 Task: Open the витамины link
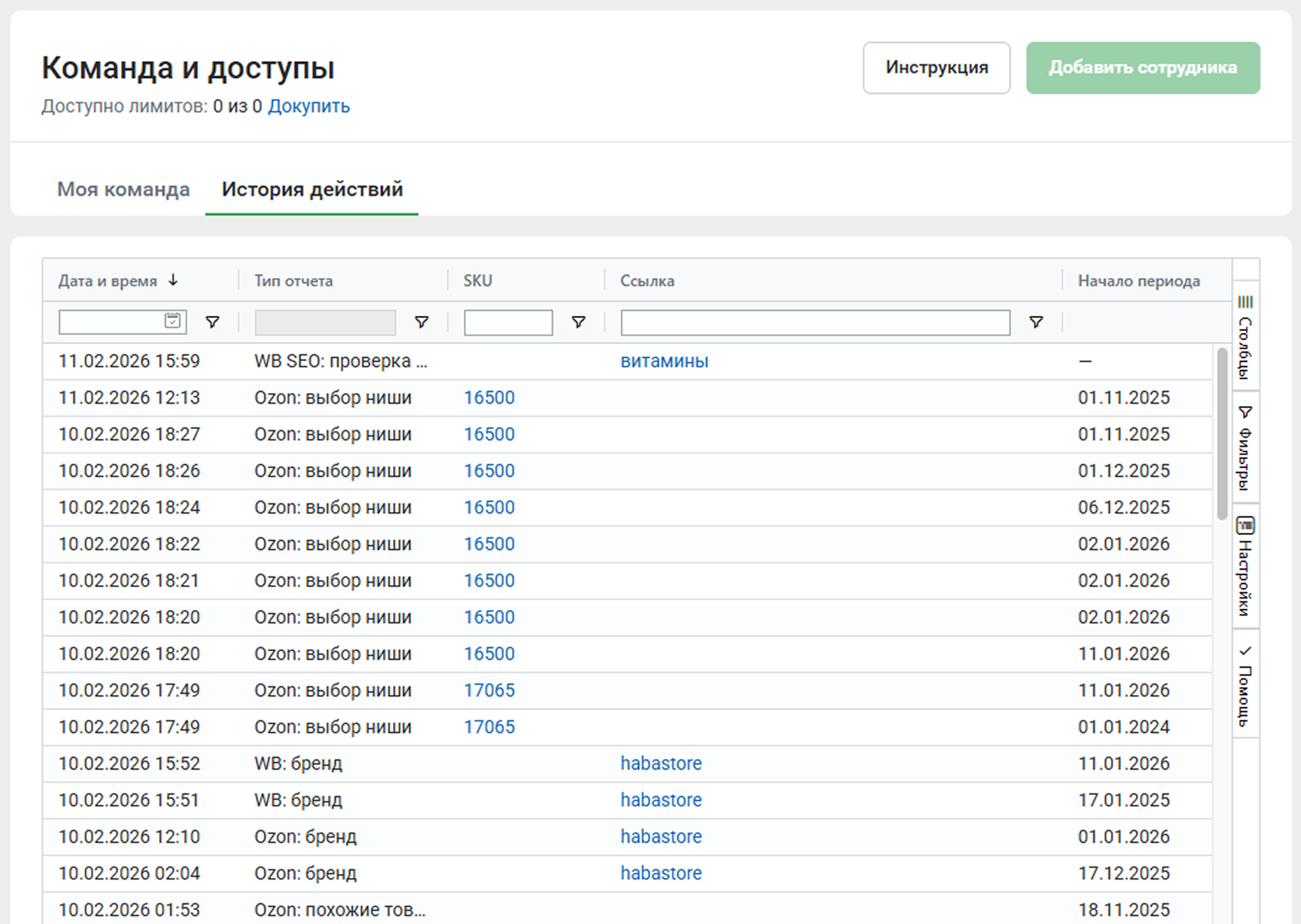[x=664, y=361]
